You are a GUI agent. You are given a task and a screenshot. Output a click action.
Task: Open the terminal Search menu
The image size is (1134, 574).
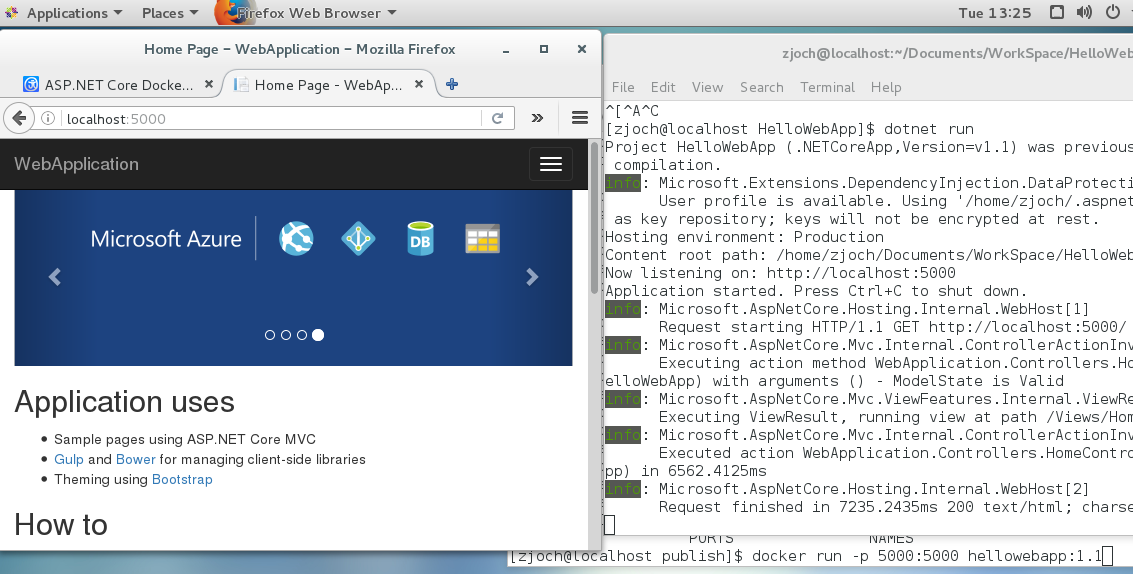pos(762,87)
